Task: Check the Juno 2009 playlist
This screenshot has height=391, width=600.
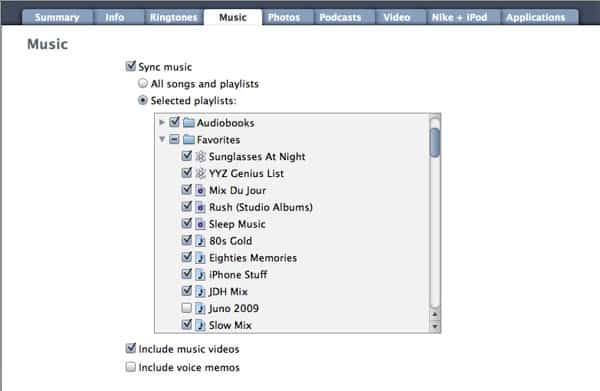Action: tap(187, 308)
